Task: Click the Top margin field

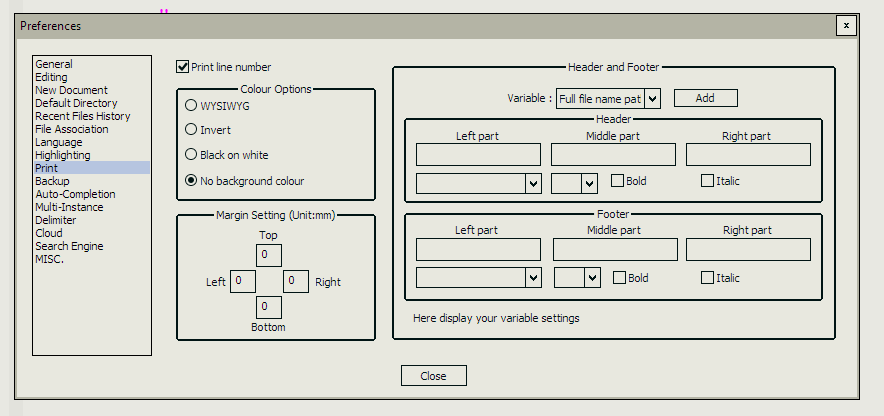Action: 269,255
